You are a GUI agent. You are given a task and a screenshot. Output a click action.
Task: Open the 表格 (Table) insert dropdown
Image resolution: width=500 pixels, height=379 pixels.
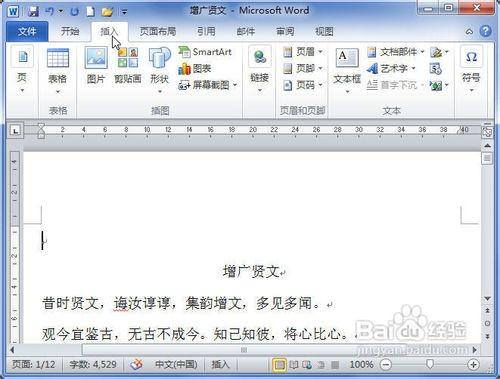tap(58, 71)
